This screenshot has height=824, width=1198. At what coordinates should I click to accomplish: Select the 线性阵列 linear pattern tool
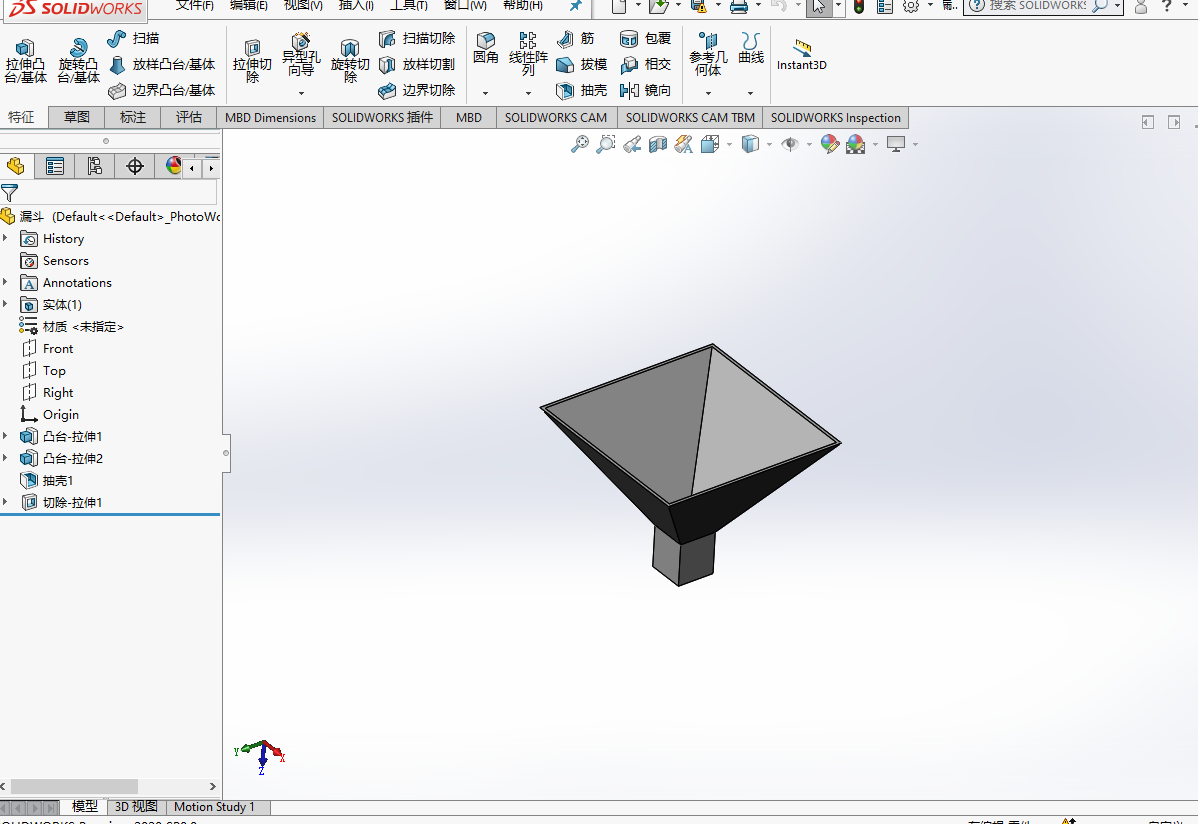point(528,54)
